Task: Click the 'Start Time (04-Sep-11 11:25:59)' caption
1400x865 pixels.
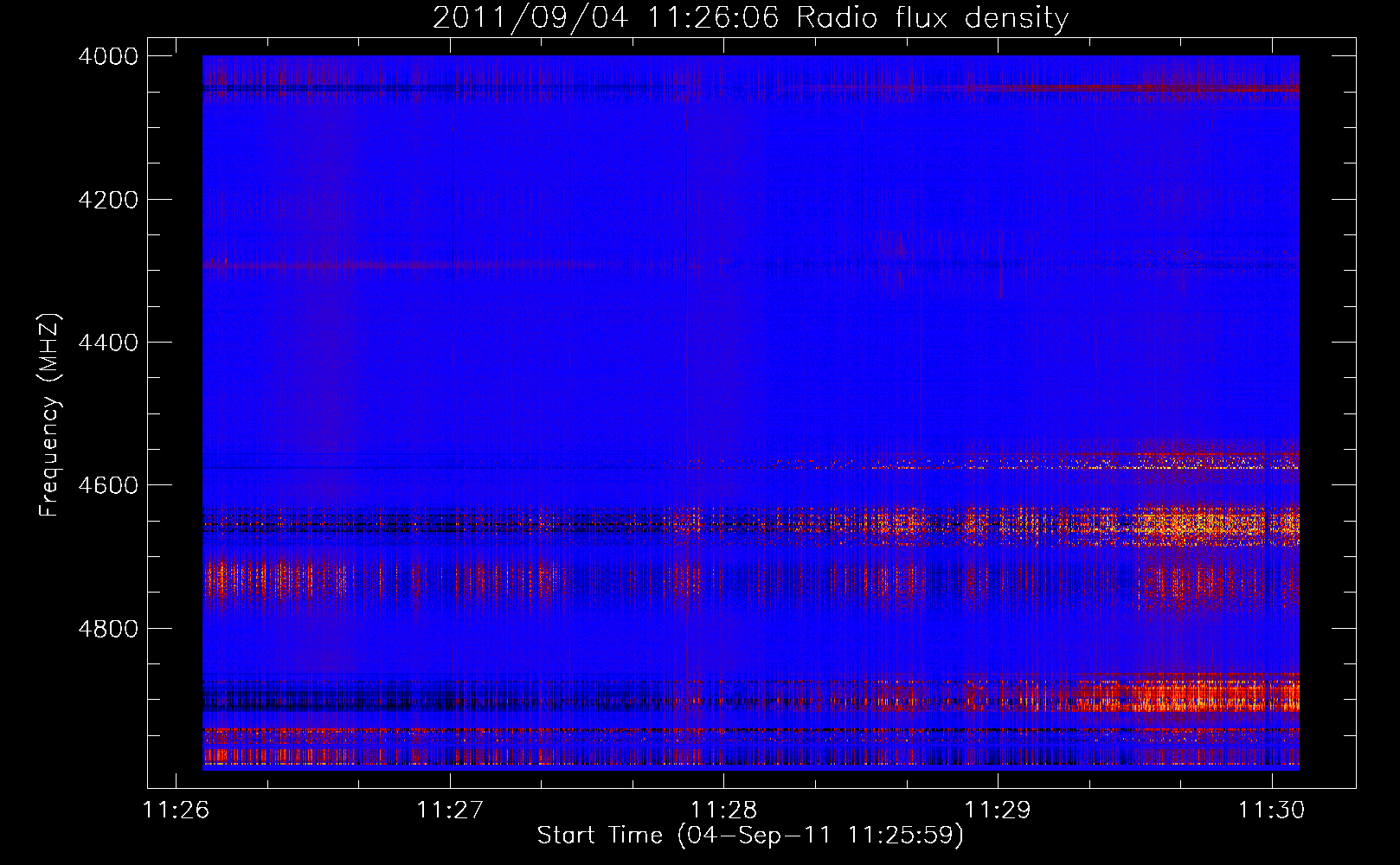Action: [750, 836]
